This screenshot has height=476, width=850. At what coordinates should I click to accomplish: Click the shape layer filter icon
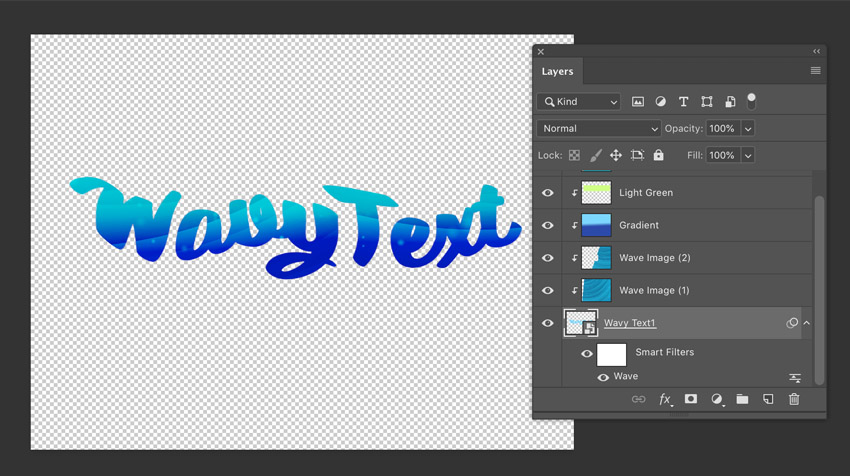pyautogui.click(x=707, y=102)
